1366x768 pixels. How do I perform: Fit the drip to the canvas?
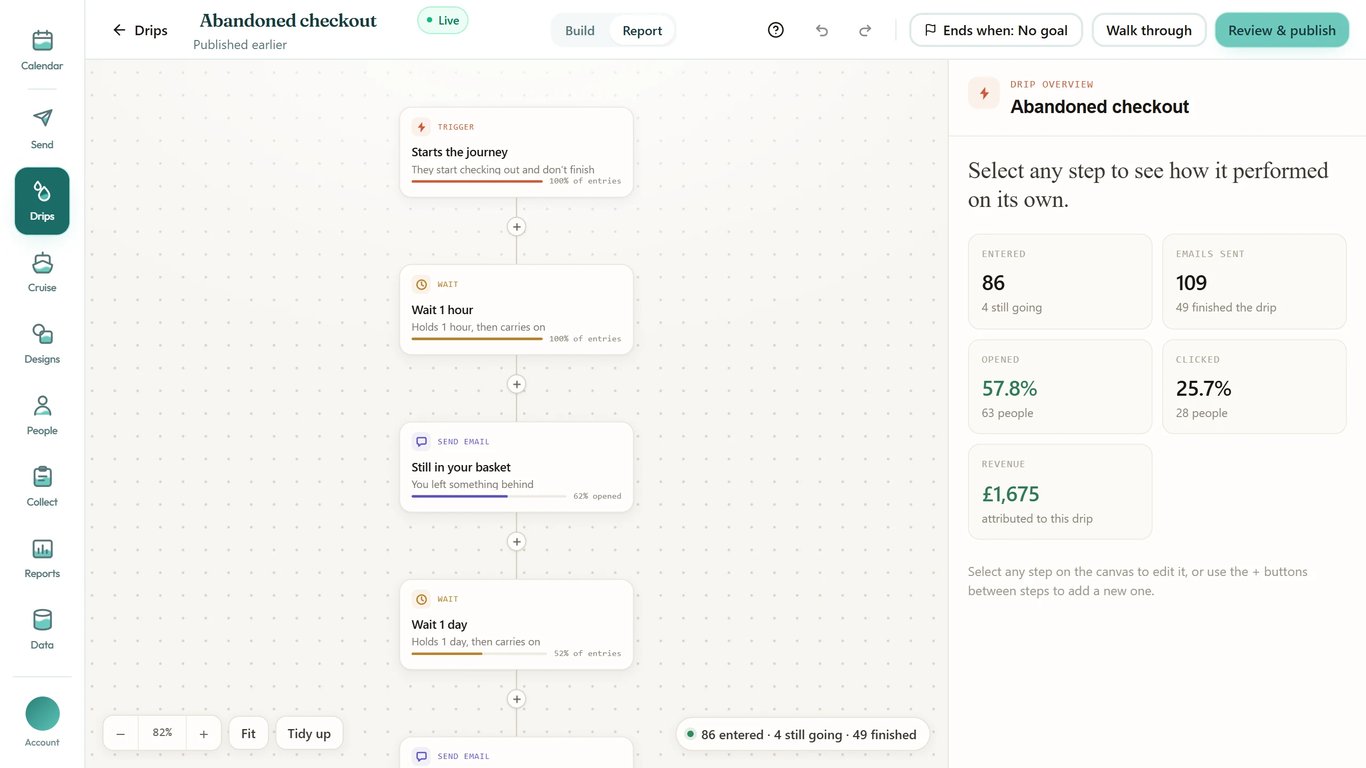click(x=248, y=733)
